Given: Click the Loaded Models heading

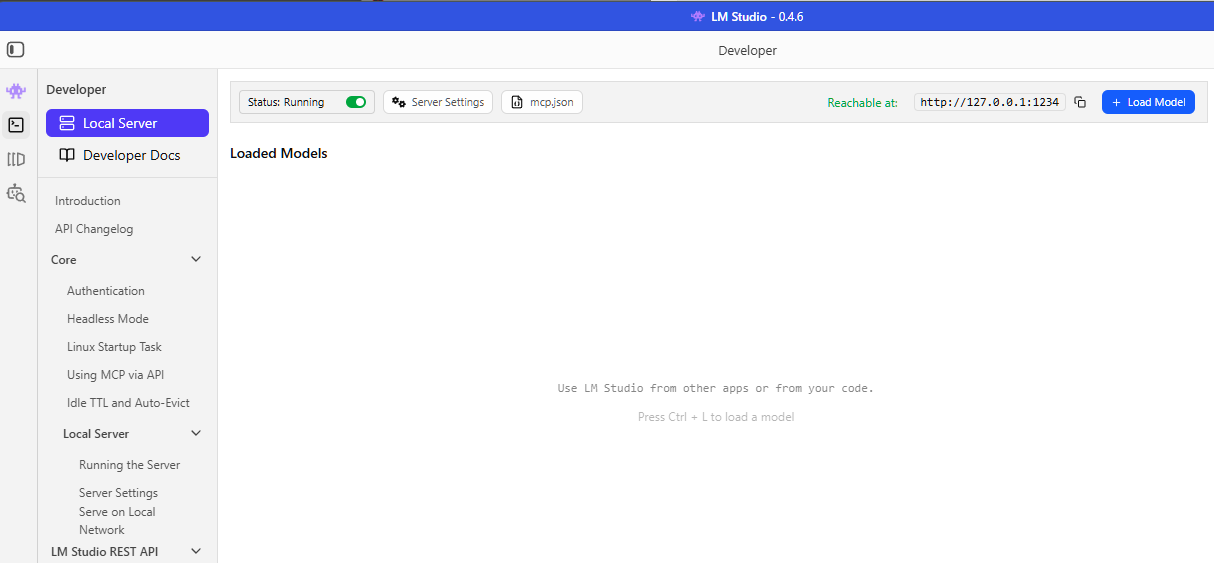Looking at the screenshot, I should pos(279,153).
